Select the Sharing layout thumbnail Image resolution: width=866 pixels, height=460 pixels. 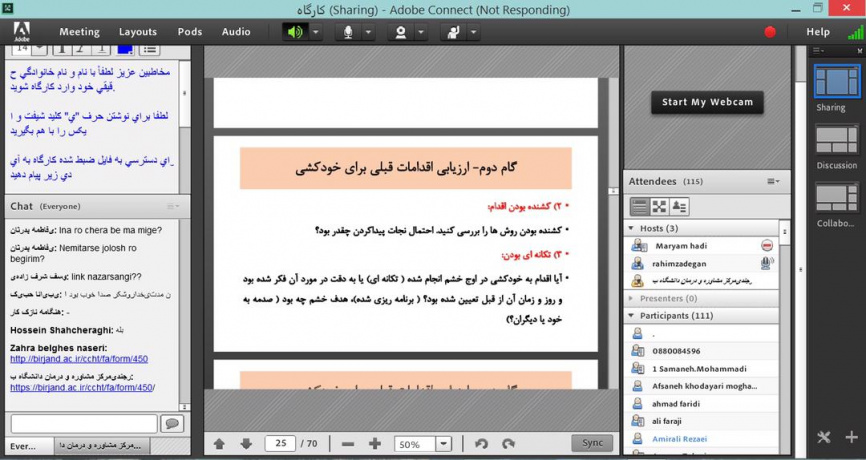(837, 81)
